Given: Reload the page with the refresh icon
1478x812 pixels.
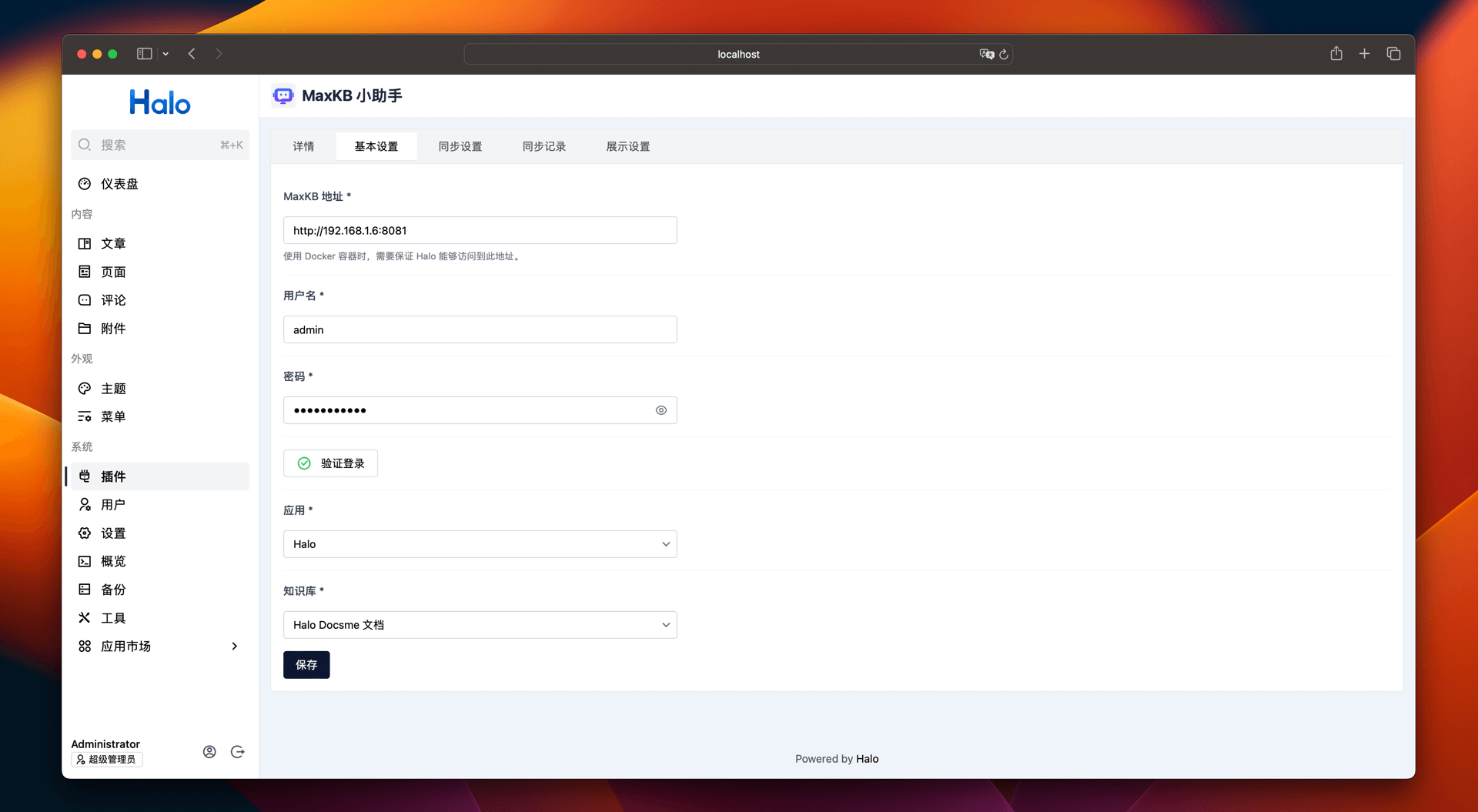Looking at the screenshot, I should [x=1004, y=54].
